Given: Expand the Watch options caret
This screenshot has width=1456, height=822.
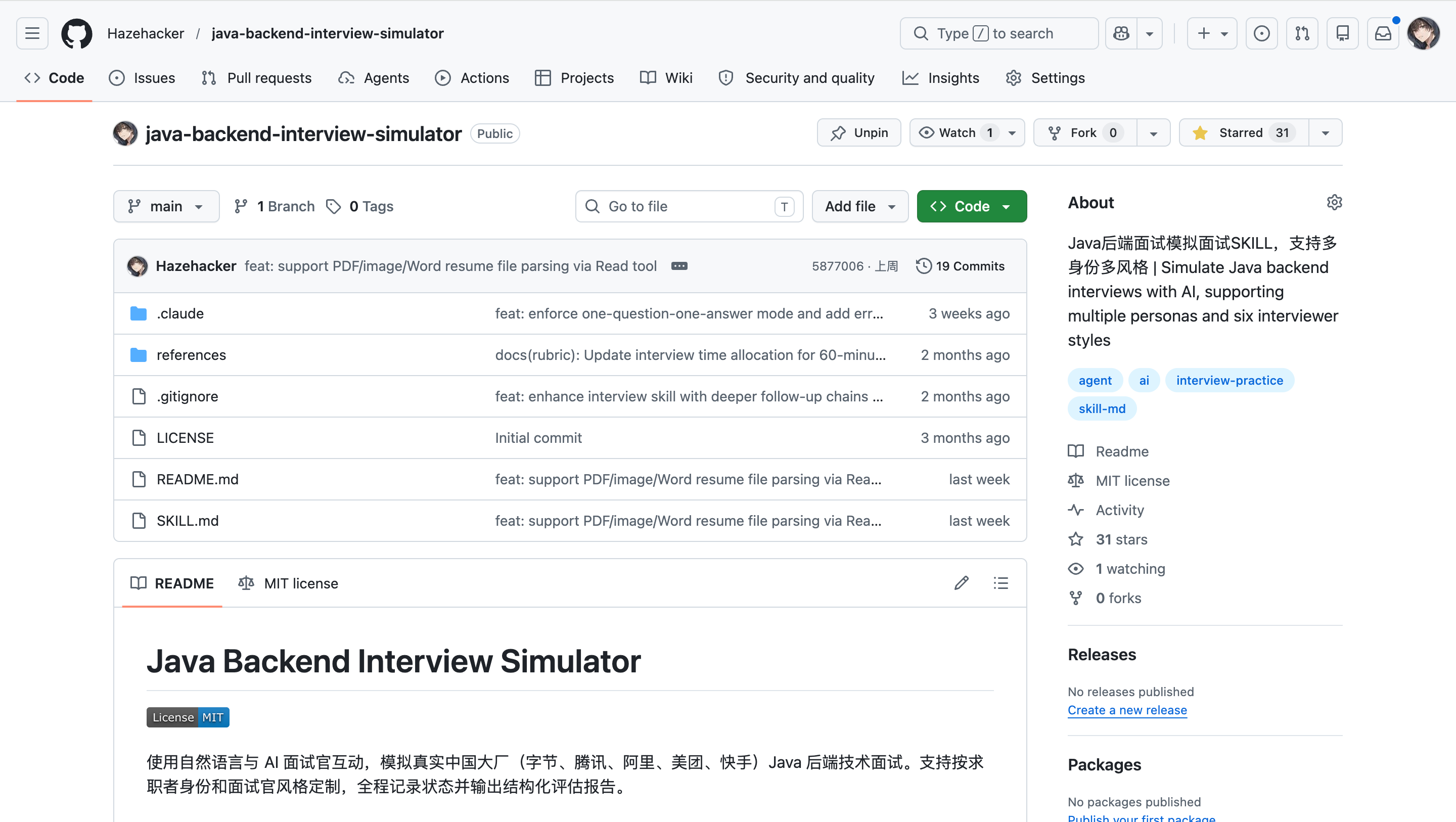Looking at the screenshot, I should (x=1012, y=133).
